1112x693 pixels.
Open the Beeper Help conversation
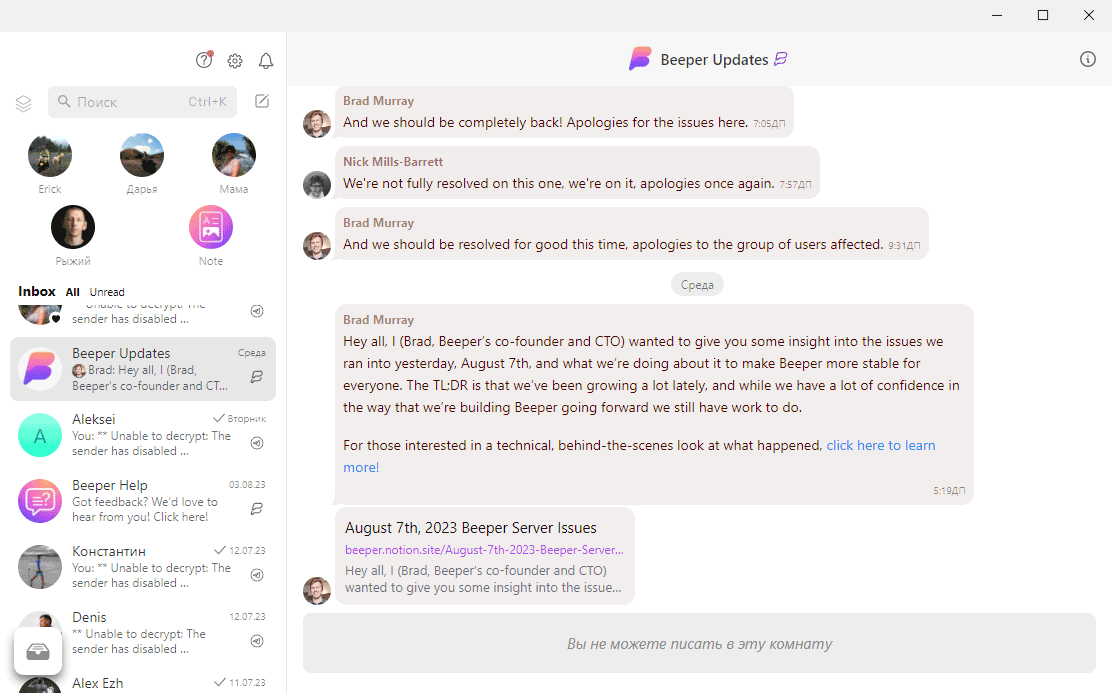pos(143,501)
